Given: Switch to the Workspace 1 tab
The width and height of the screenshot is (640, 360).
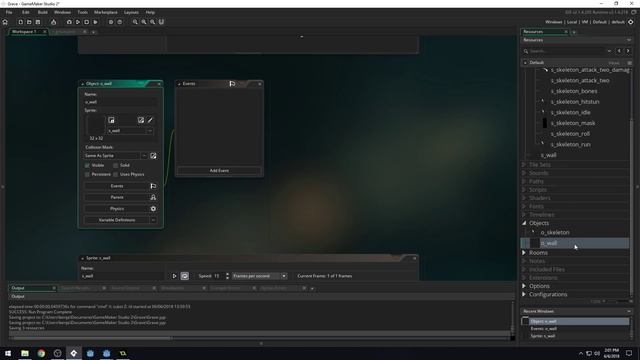Looking at the screenshot, I should click(x=24, y=32).
